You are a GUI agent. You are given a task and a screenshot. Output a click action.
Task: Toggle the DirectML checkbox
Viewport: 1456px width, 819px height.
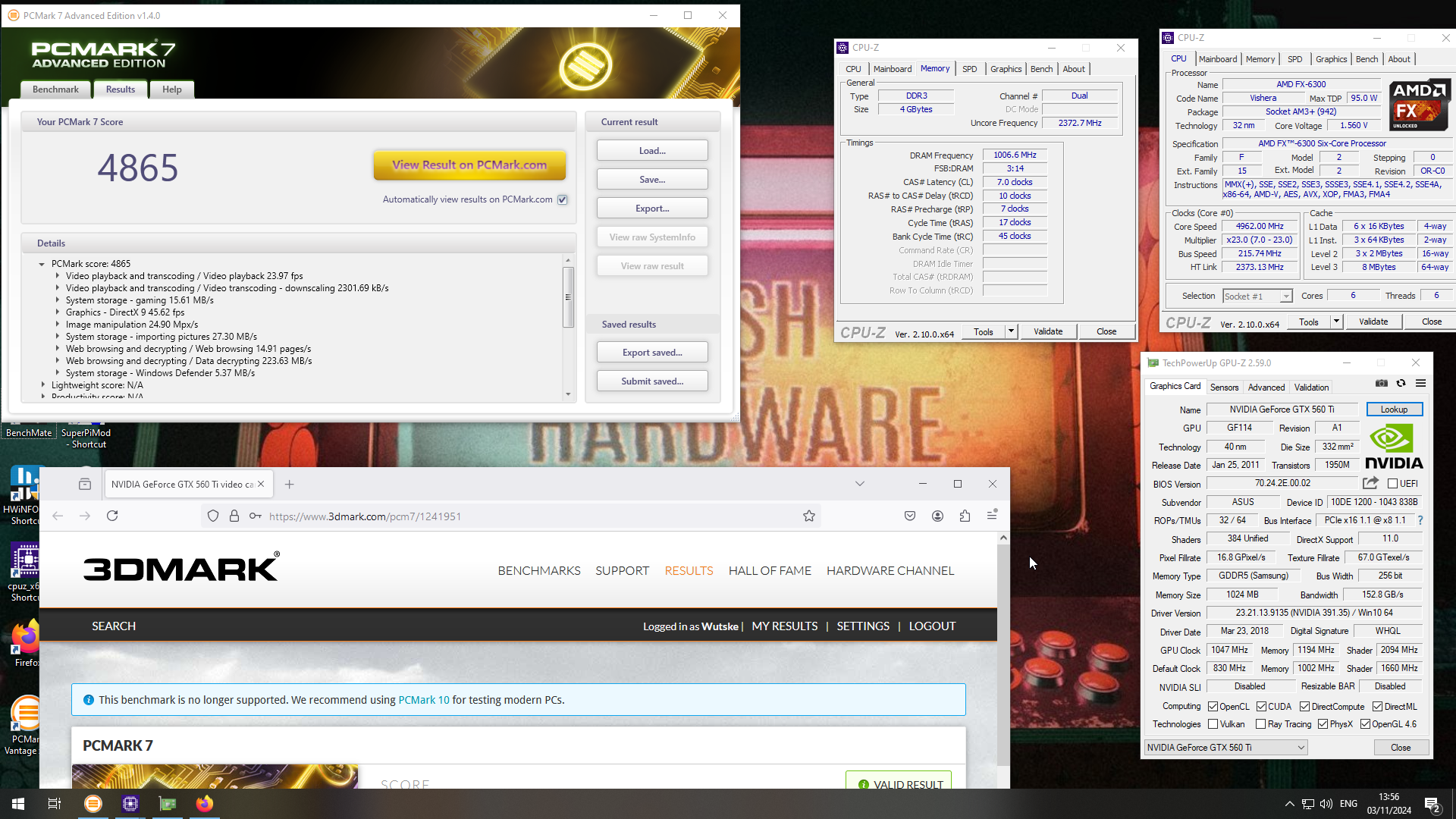point(1377,706)
